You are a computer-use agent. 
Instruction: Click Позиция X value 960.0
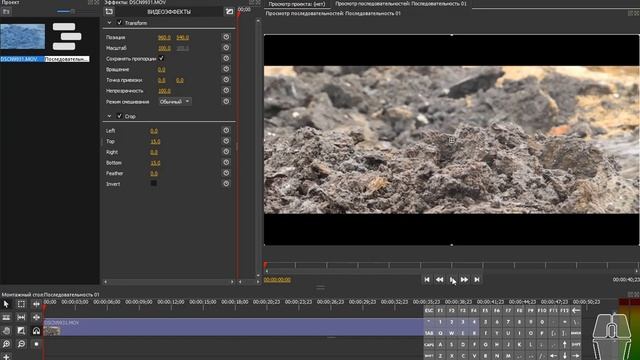point(164,38)
